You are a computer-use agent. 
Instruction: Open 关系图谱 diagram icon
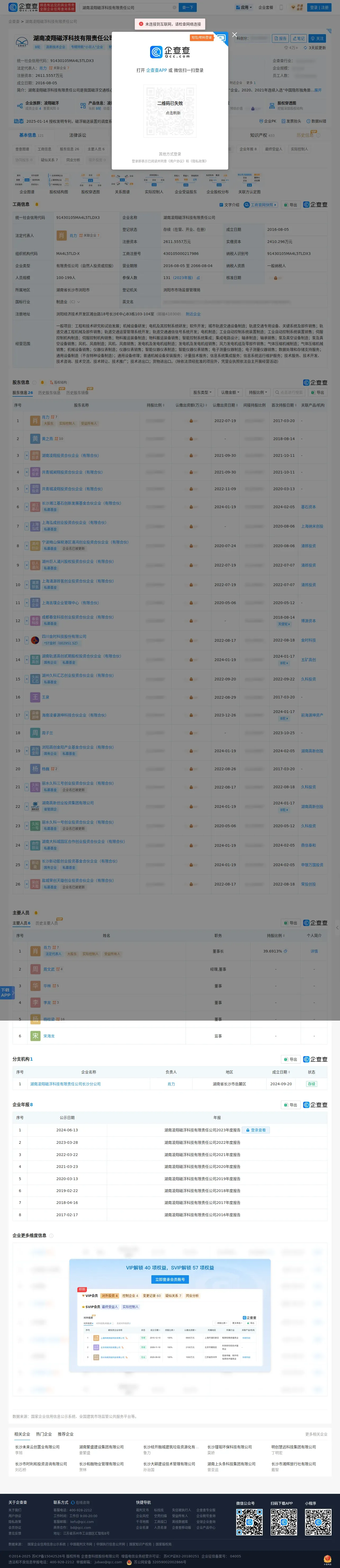[x=122, y=183]
